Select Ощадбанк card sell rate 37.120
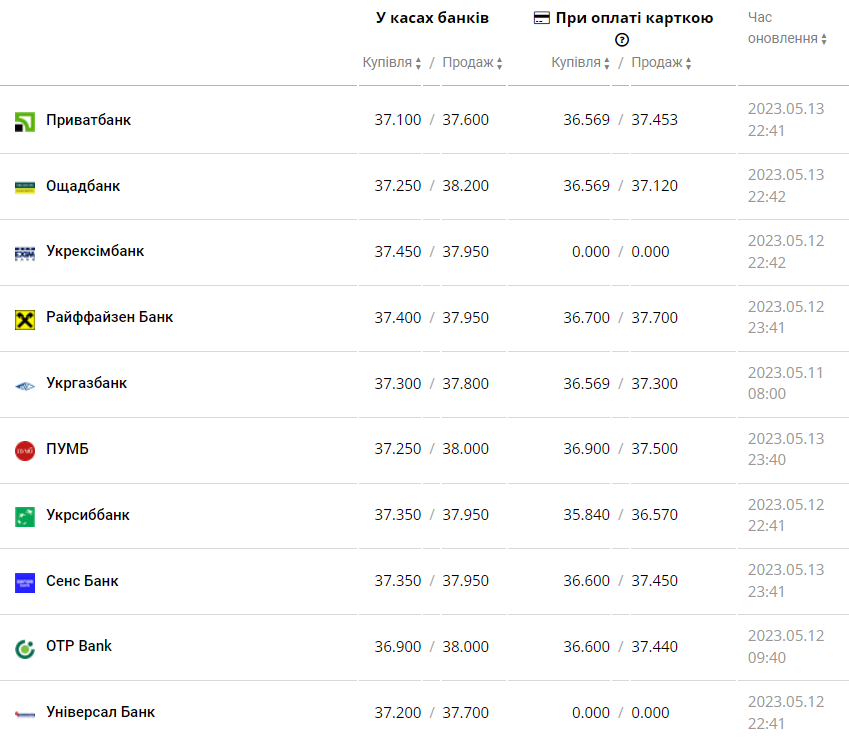The image size is (849, 740). click(655, 186)
